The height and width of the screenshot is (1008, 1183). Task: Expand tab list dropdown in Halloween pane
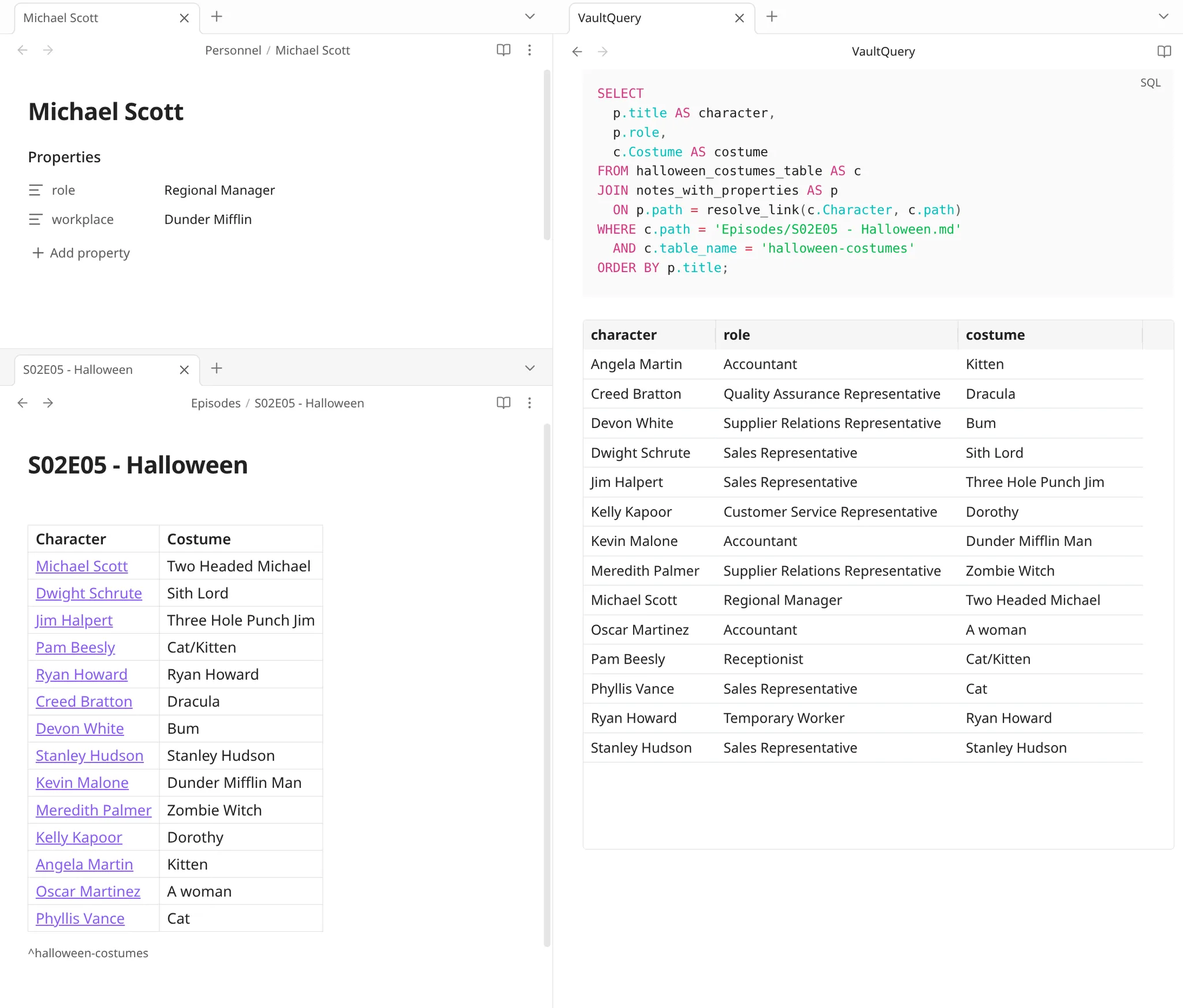pos(530,369)
